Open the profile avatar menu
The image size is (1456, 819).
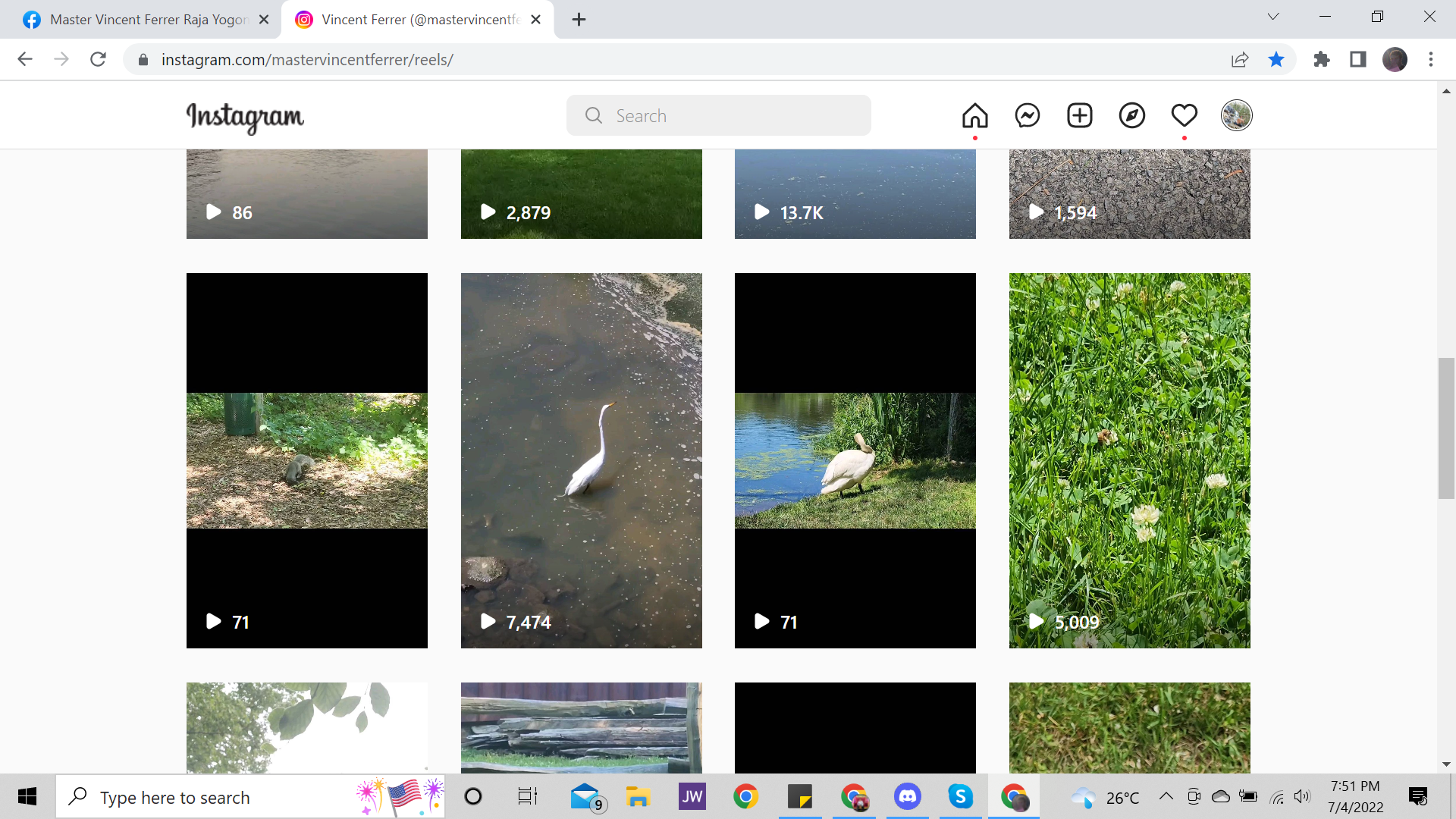[x=1236, y=116]
